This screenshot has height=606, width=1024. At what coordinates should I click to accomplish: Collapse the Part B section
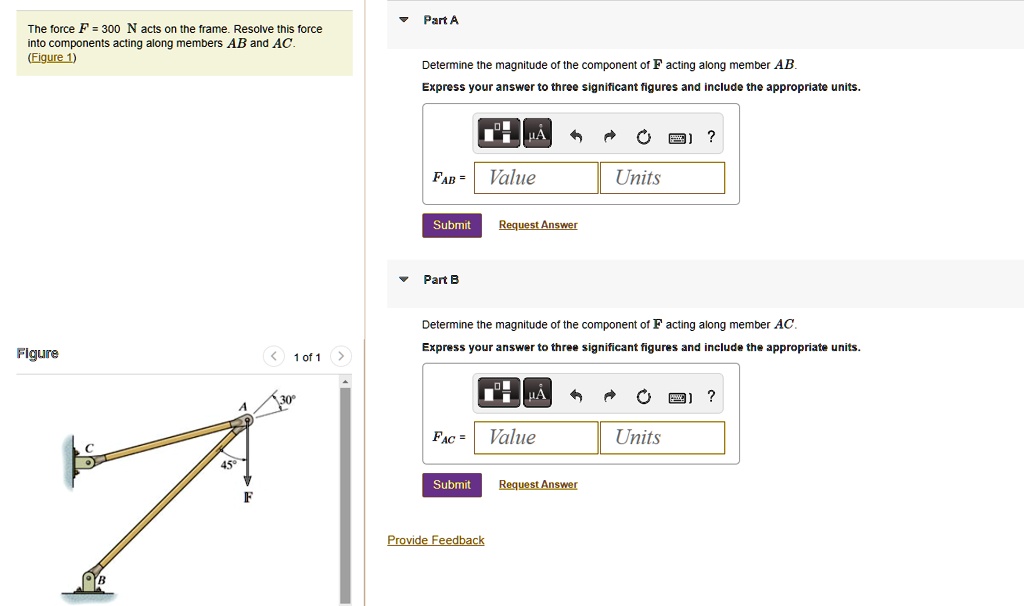tap(403, 279)
